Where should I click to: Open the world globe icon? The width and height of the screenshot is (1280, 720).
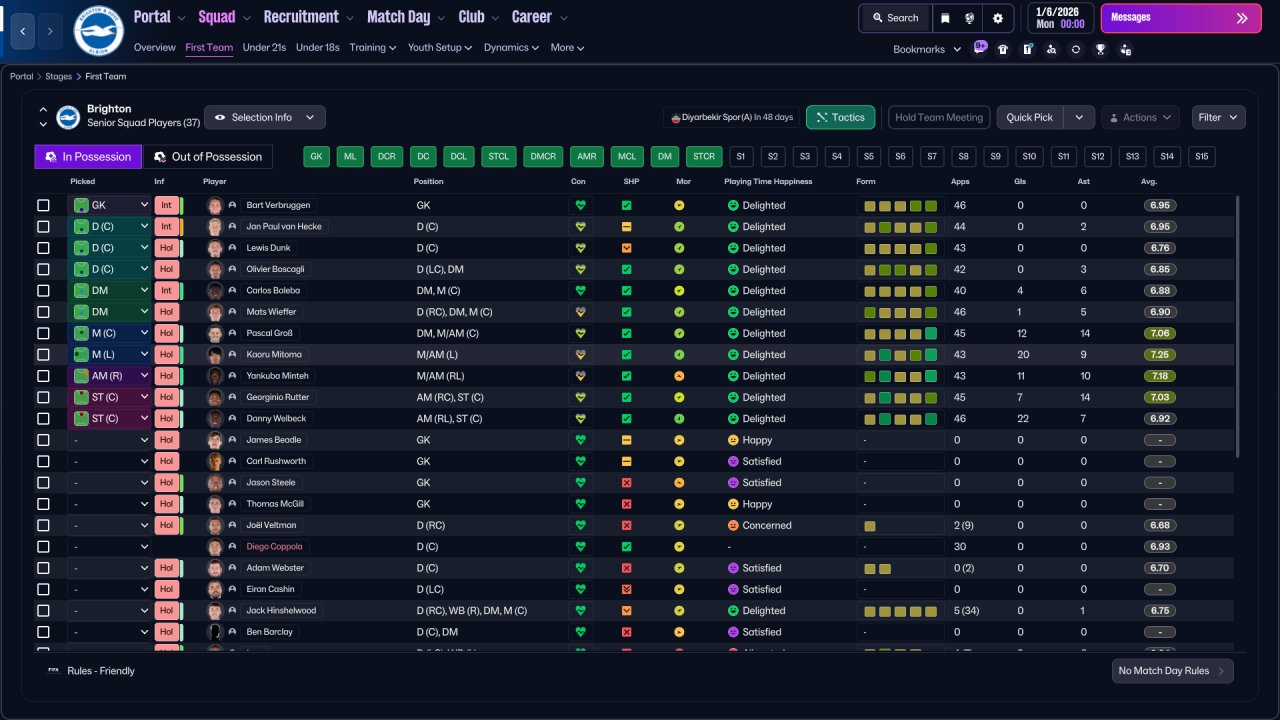(x=970, y=18)
